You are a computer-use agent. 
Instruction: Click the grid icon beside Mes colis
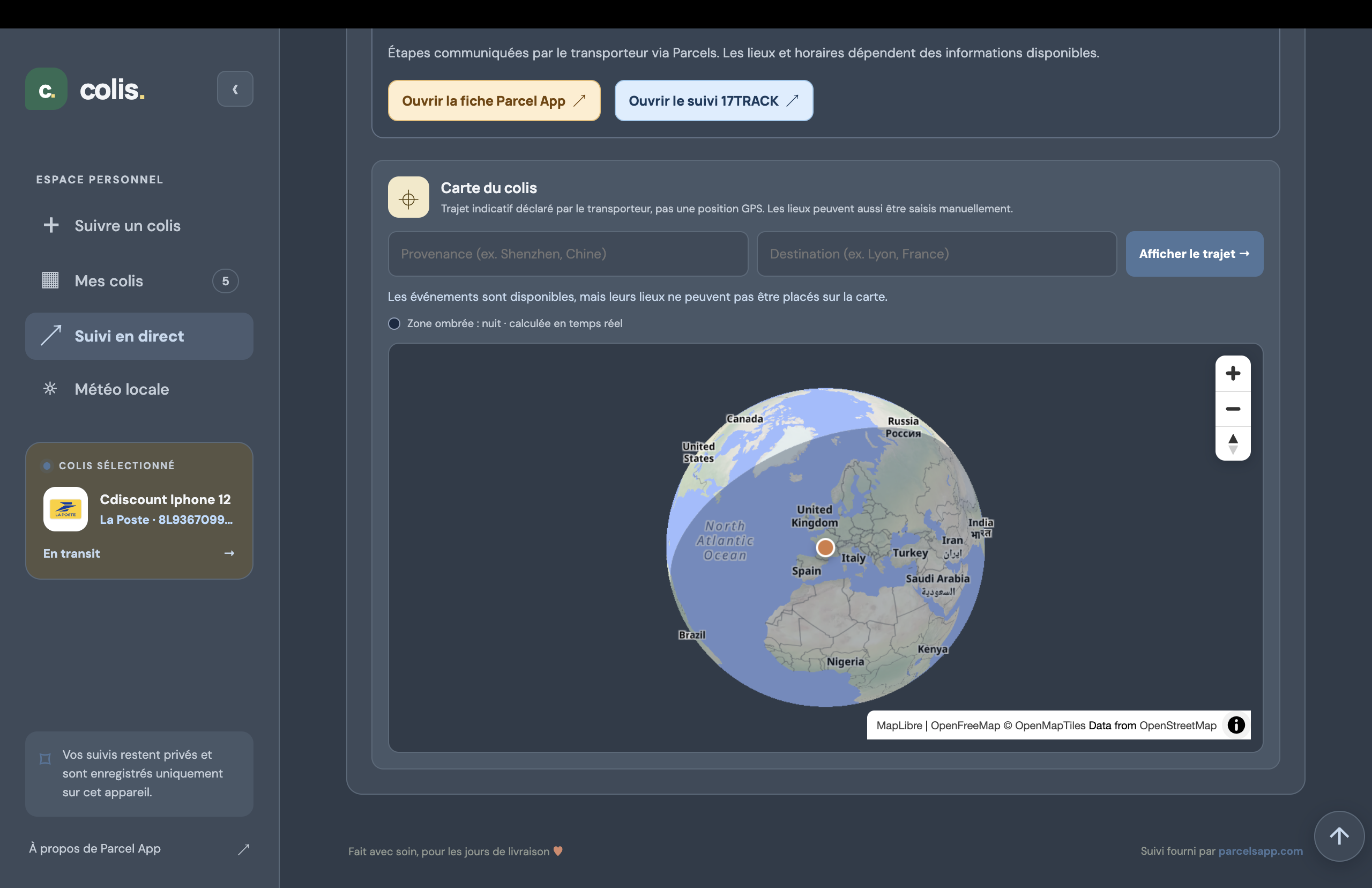(51, 280)
